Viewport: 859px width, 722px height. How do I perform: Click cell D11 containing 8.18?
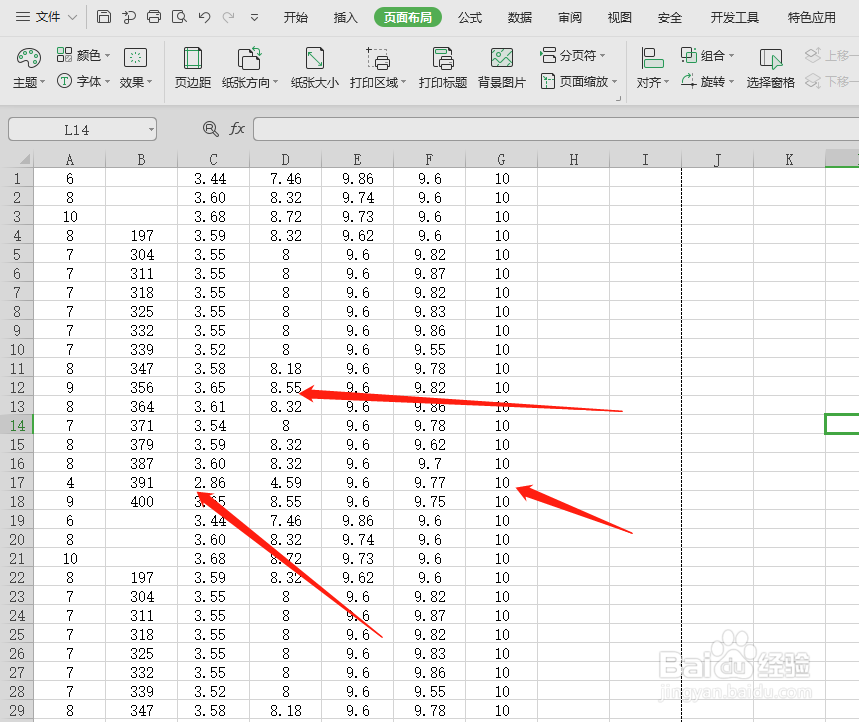click(x=285, y=369)
